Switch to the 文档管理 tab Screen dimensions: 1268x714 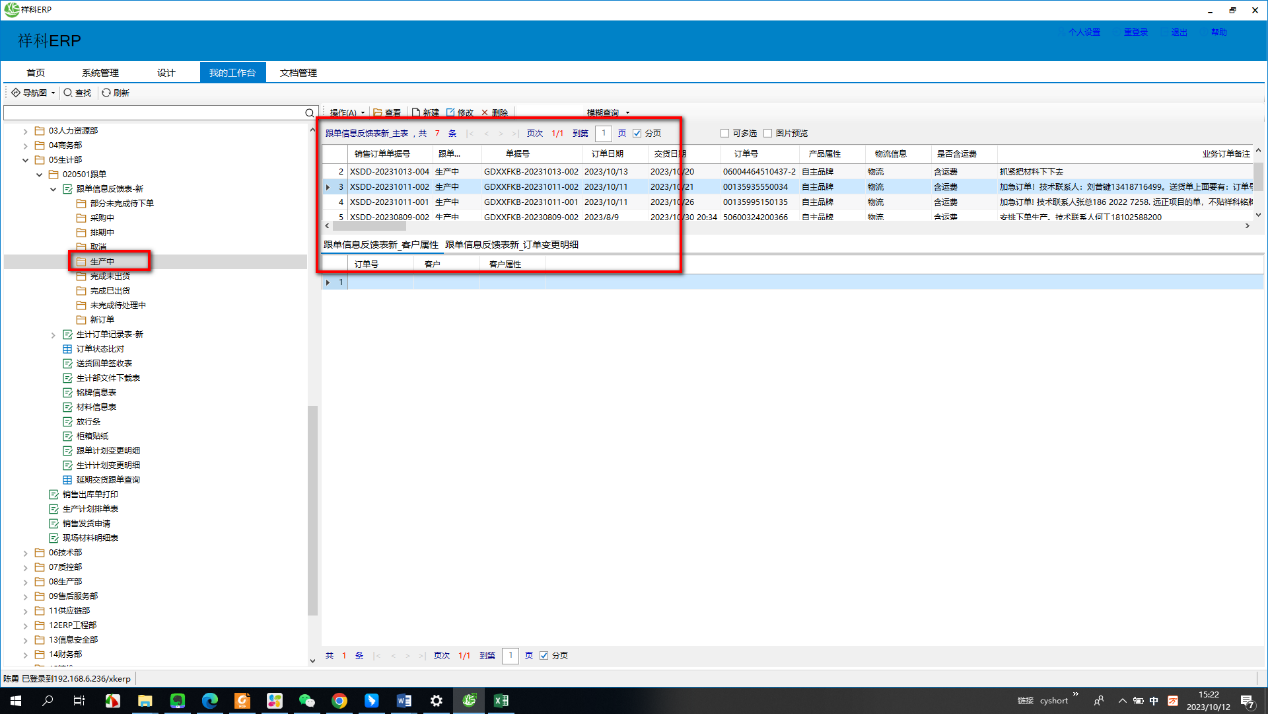(297, 73)
